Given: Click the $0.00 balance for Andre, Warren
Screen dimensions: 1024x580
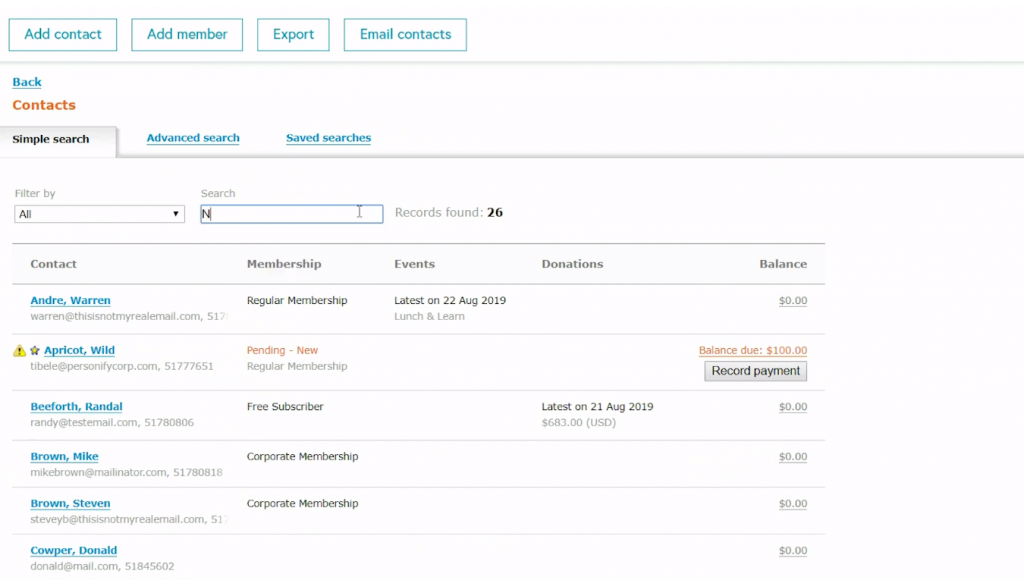Looking at the screenshot, I should point(792,301).
